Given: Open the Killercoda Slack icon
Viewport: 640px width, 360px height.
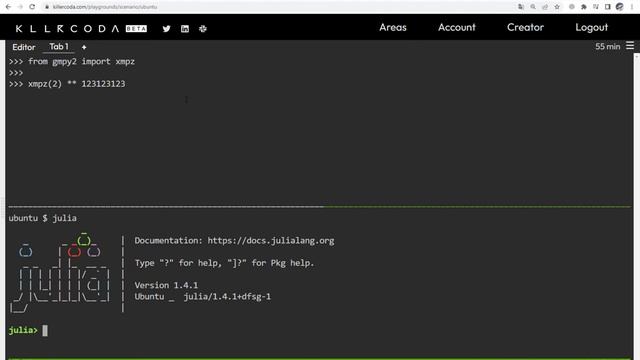Looking at the screenshot, I should point(203,29).
